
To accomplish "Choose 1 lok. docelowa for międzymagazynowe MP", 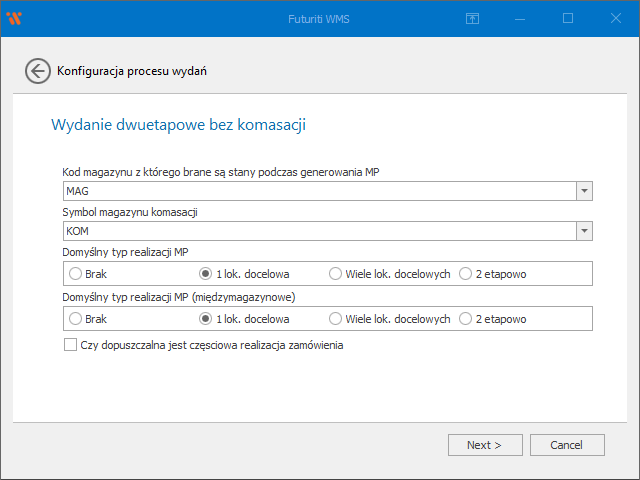I will (206, 319).
